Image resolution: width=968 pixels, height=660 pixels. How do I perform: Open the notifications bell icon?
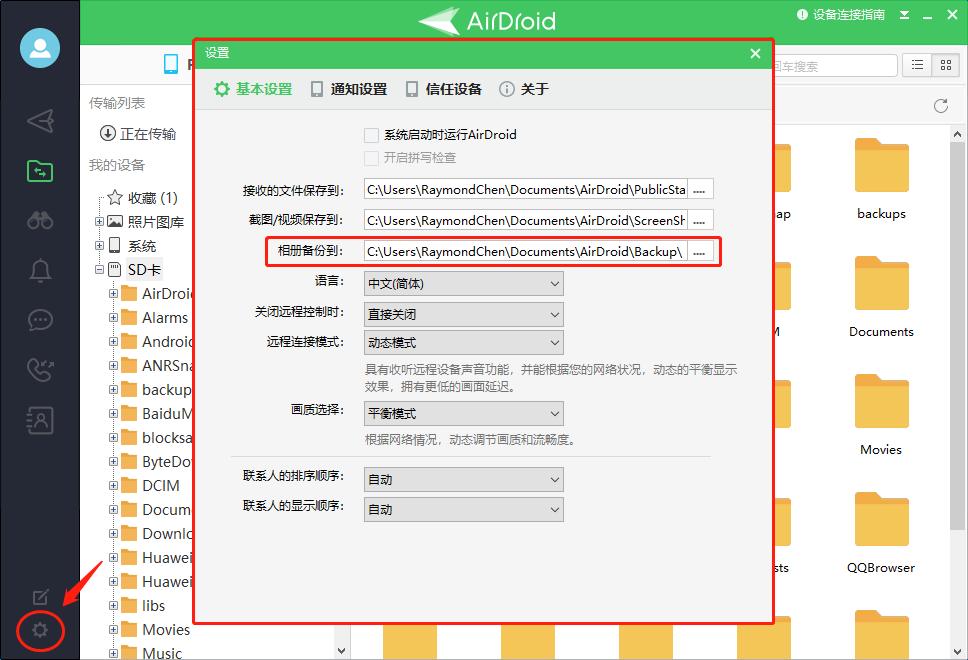(x=39, y=270)
